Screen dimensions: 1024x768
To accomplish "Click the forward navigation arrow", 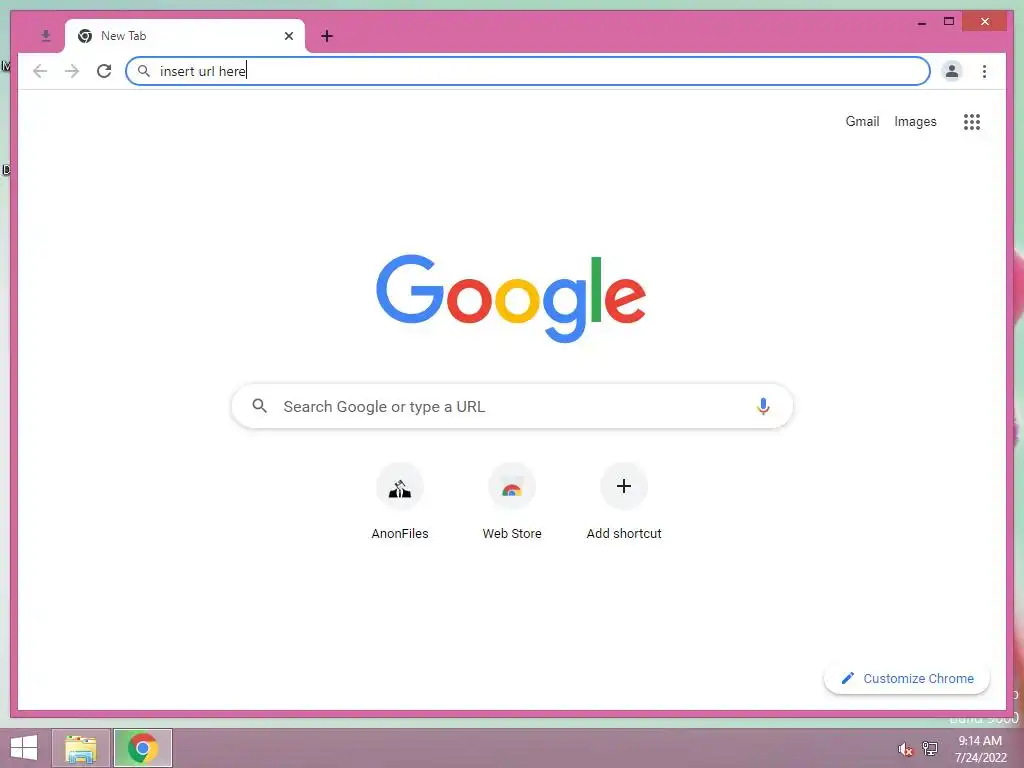I will [72, 71].
